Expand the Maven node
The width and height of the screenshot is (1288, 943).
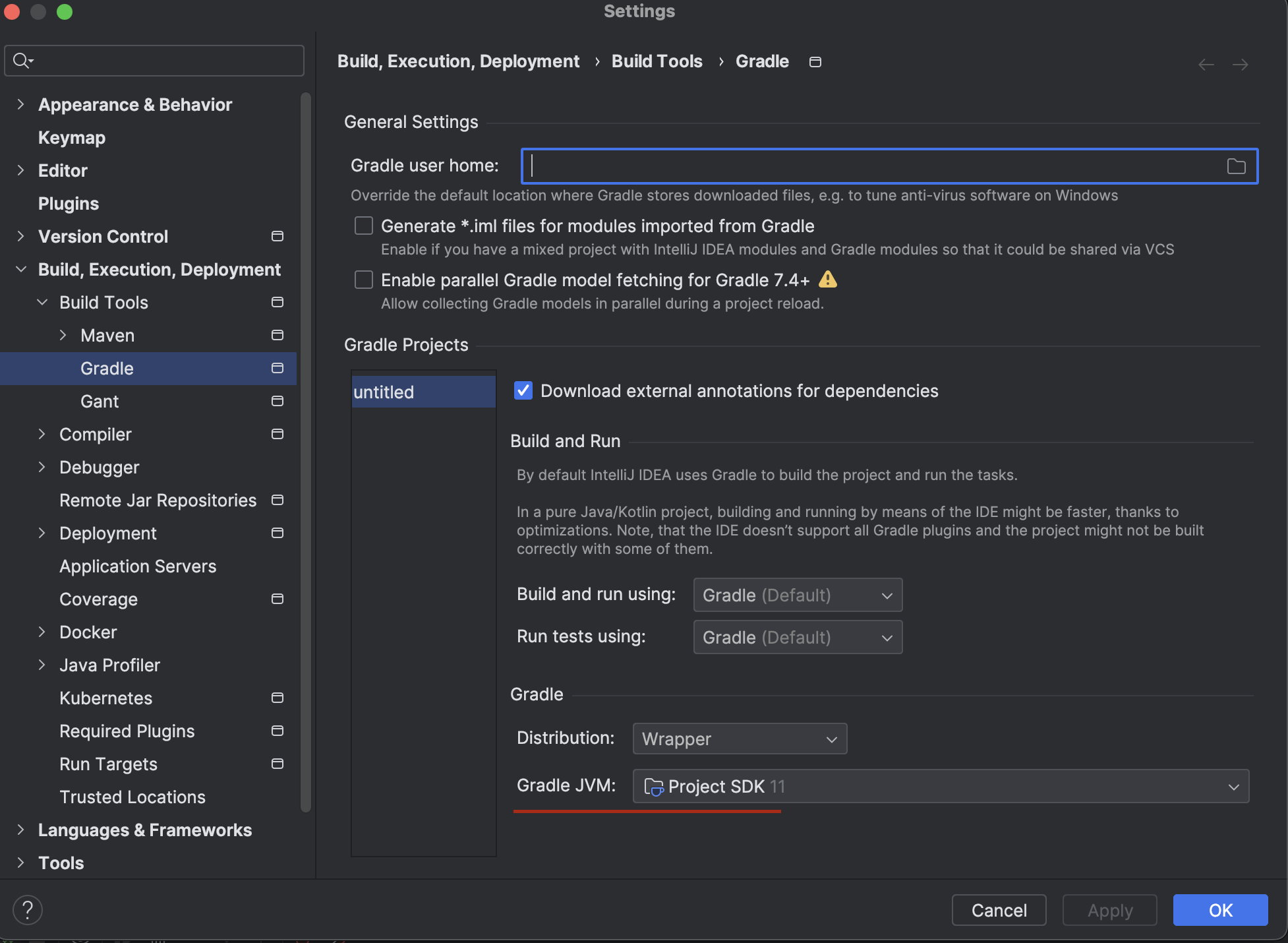click(63, 335)
